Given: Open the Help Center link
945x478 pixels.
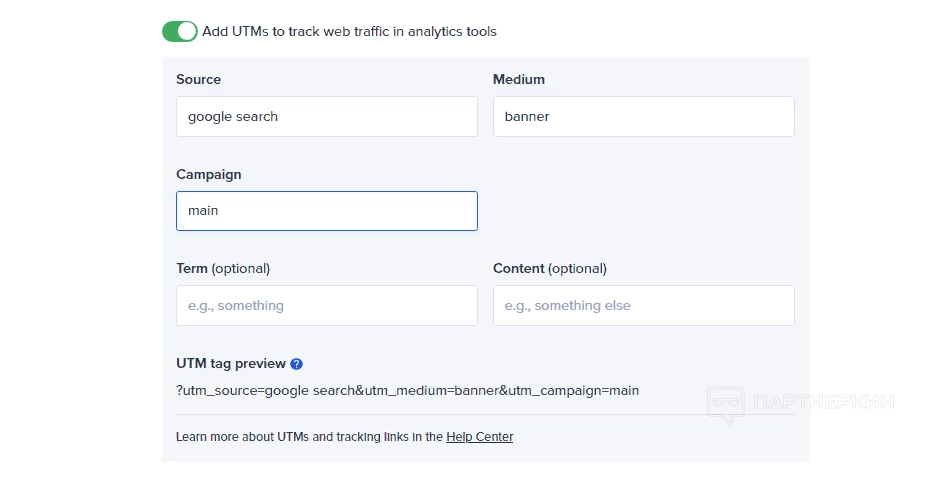Looking at the screenshot, I should pyautogui.click(x=479, y=437).
